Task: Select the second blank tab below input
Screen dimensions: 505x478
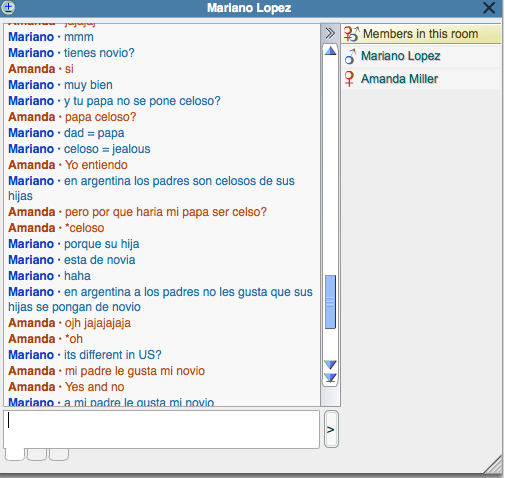Action: (x=36, y=454)
